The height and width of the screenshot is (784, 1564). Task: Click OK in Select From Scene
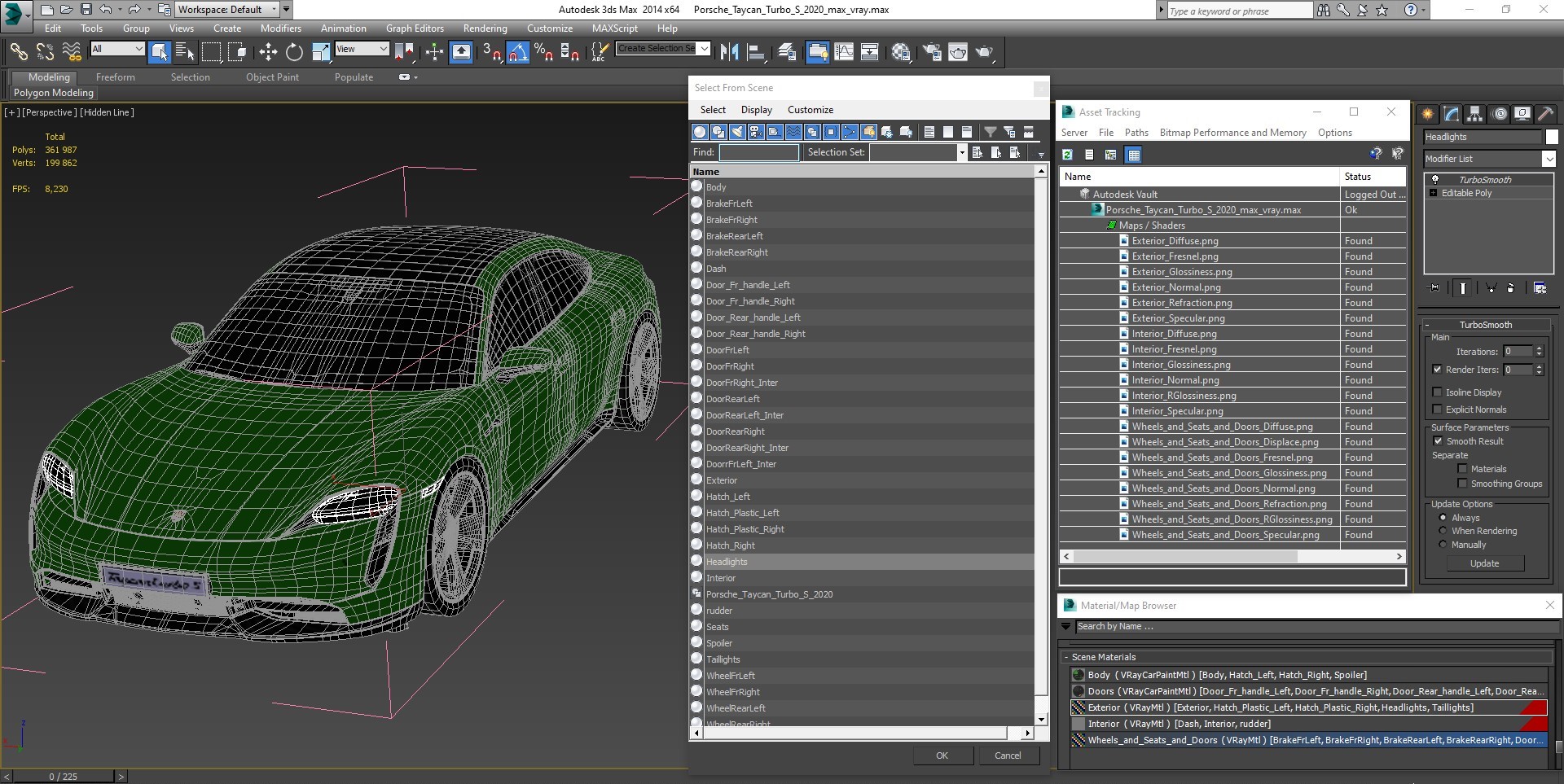pos(942,756)
